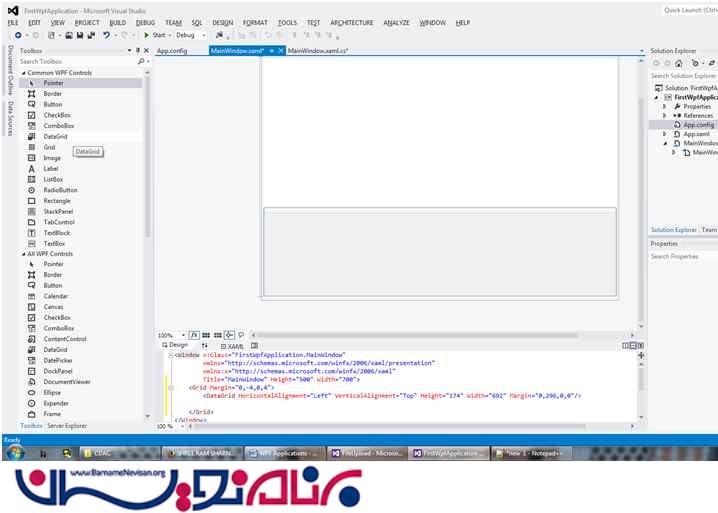Click the Home icon in Solution Explorer

tap(678, 63)
